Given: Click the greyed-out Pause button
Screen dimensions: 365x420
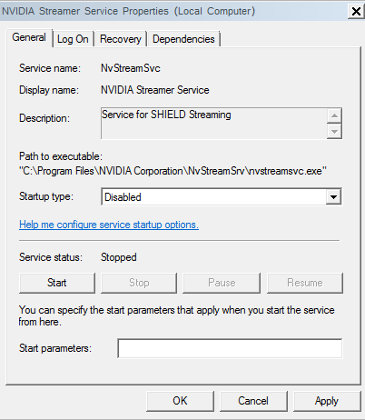Looking at the screenshot, I should pos(221,283).
